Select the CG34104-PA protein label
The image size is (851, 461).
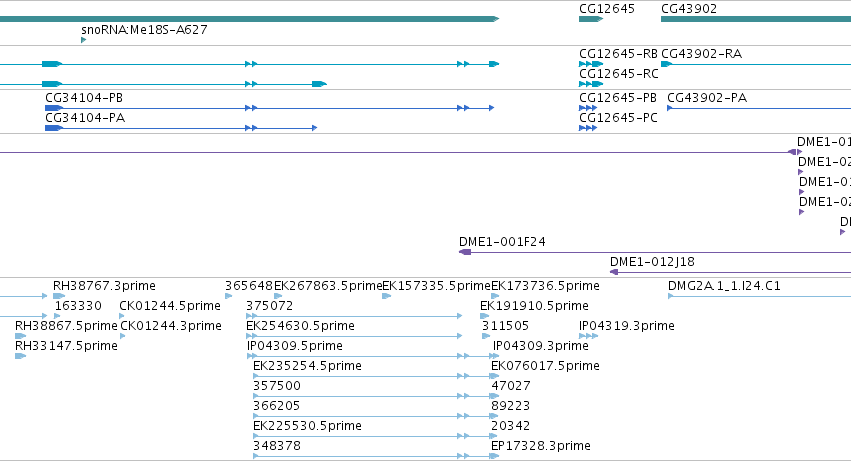pyautogui.click(x=85, y=118)
